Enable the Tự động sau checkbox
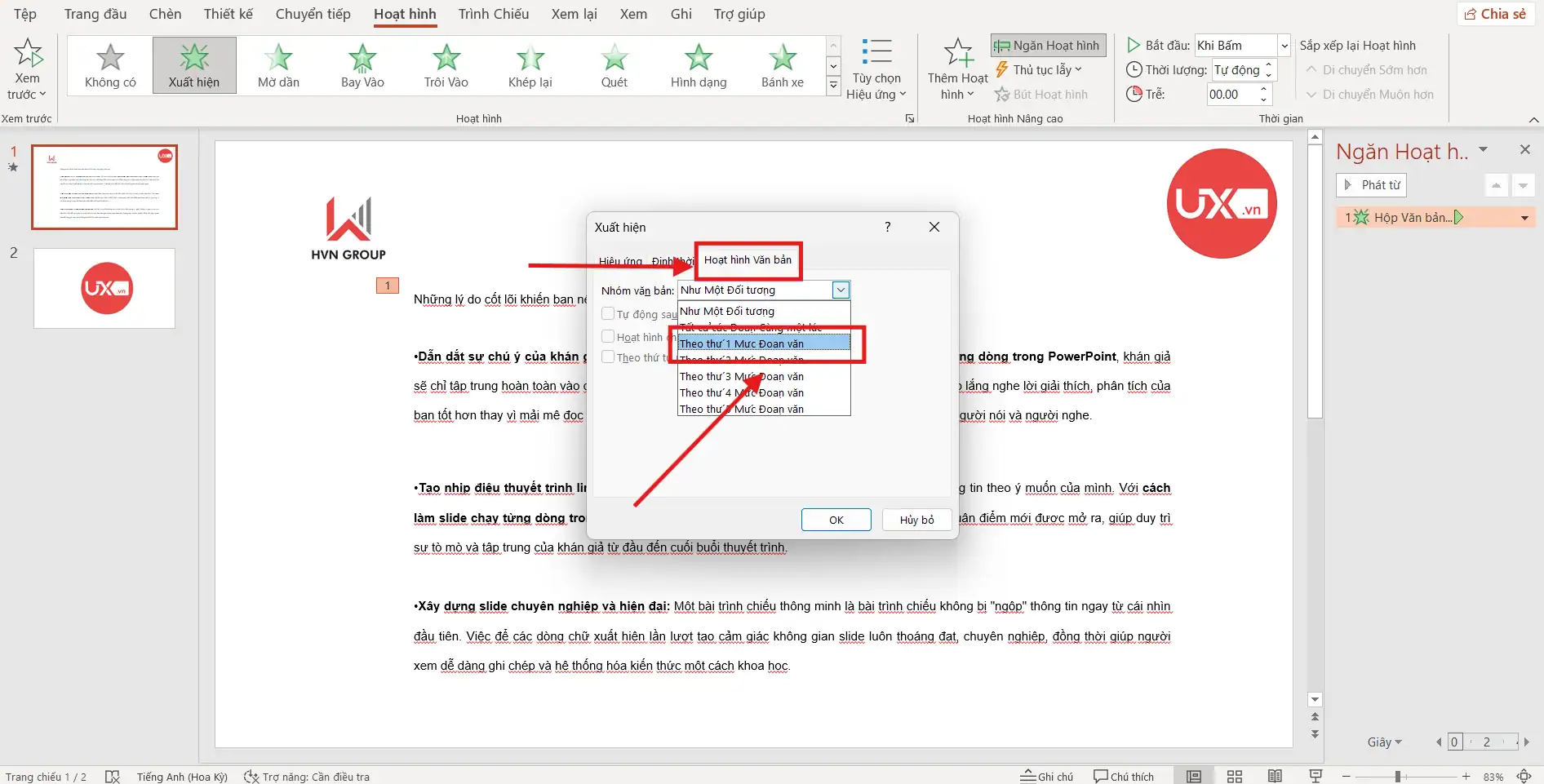Image resolution: width=1544 pixels, height=784 pixels. tap(608, 313)
